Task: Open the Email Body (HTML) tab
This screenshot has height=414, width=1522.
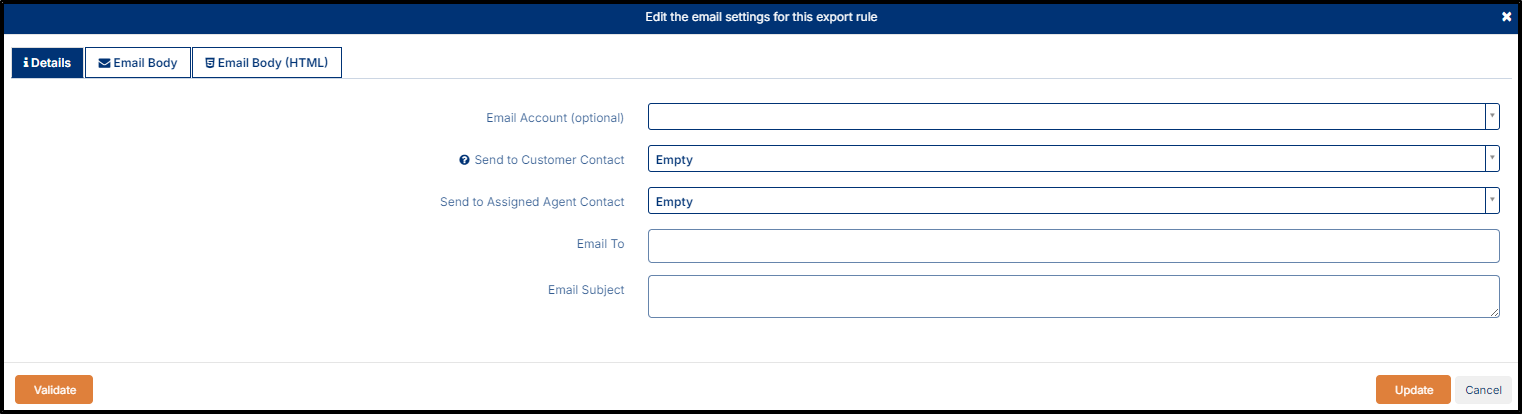Action: [267, 63]
